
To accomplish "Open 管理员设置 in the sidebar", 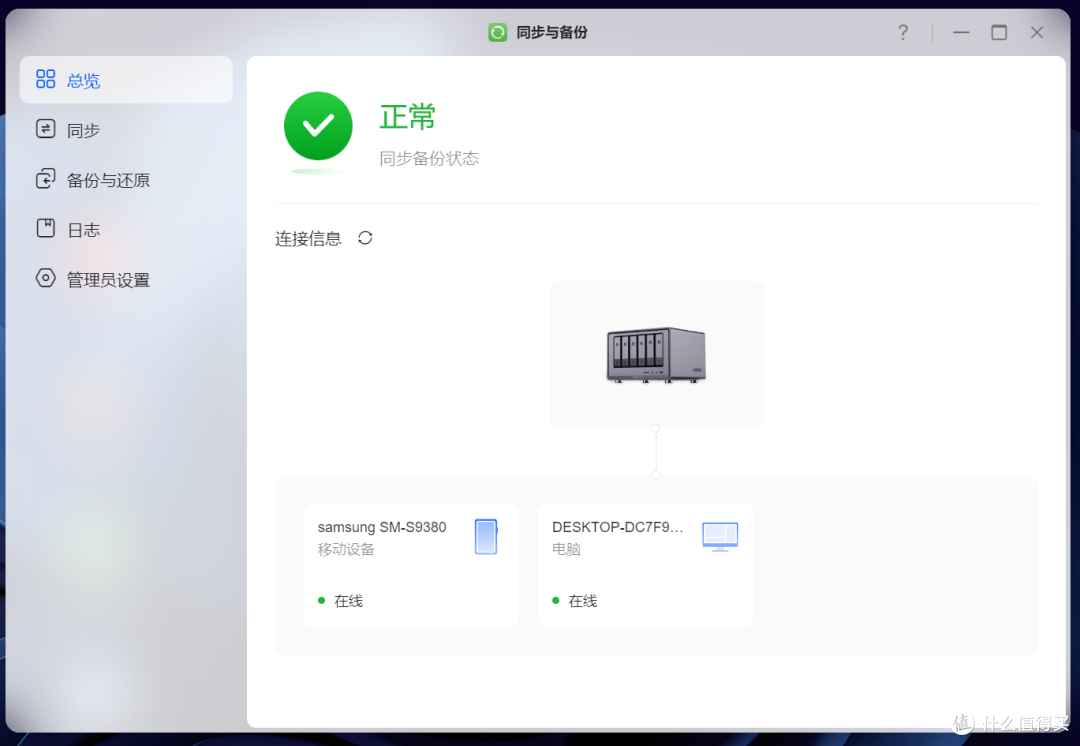I will tap(126, 280).
